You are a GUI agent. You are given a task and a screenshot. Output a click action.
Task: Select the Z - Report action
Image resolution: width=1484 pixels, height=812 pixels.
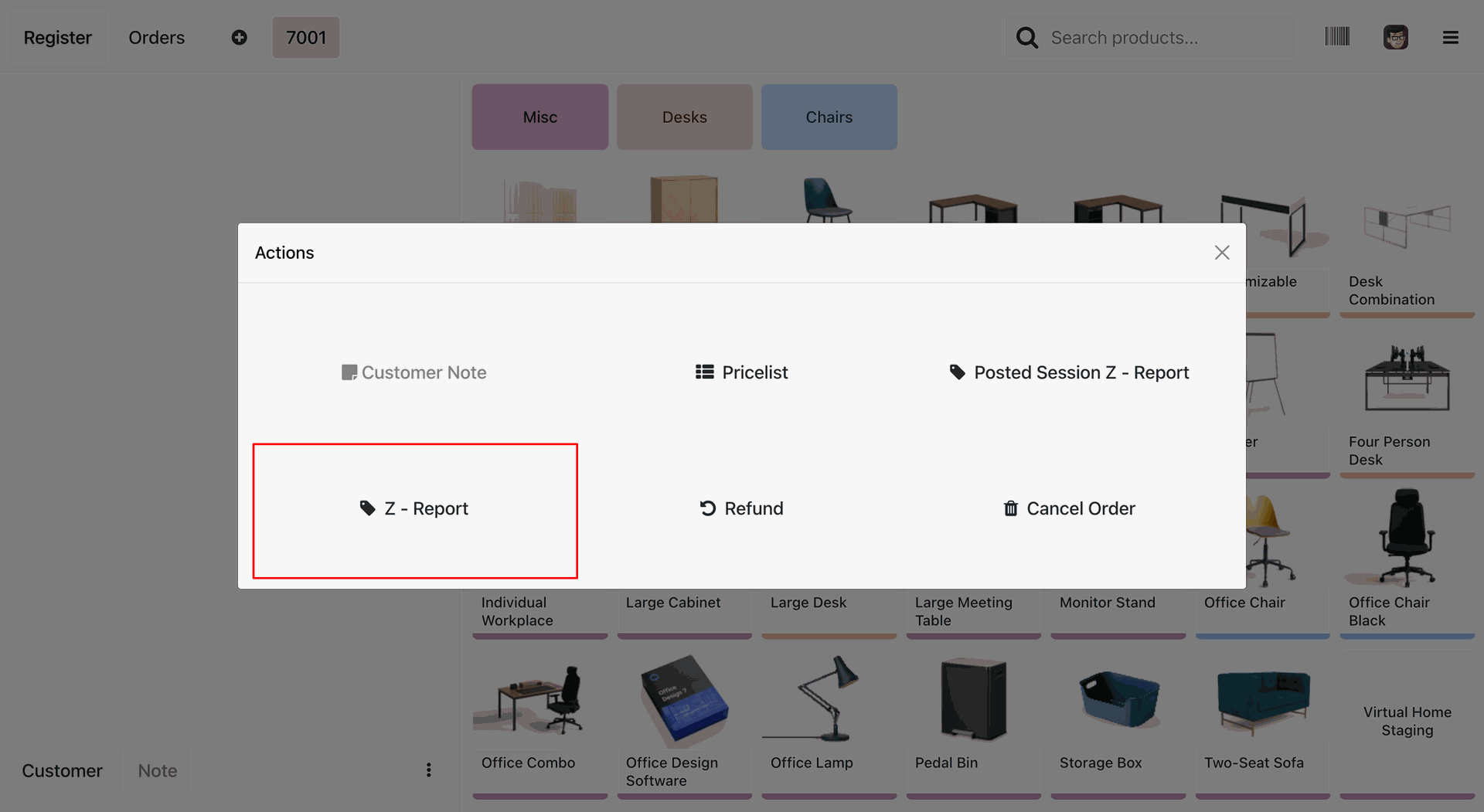[x=415, y=509]
